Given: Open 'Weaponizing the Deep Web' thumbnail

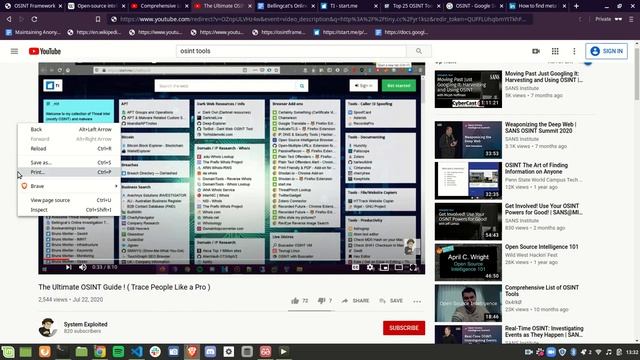Looking at the screenshot, I should coord(468,140).
